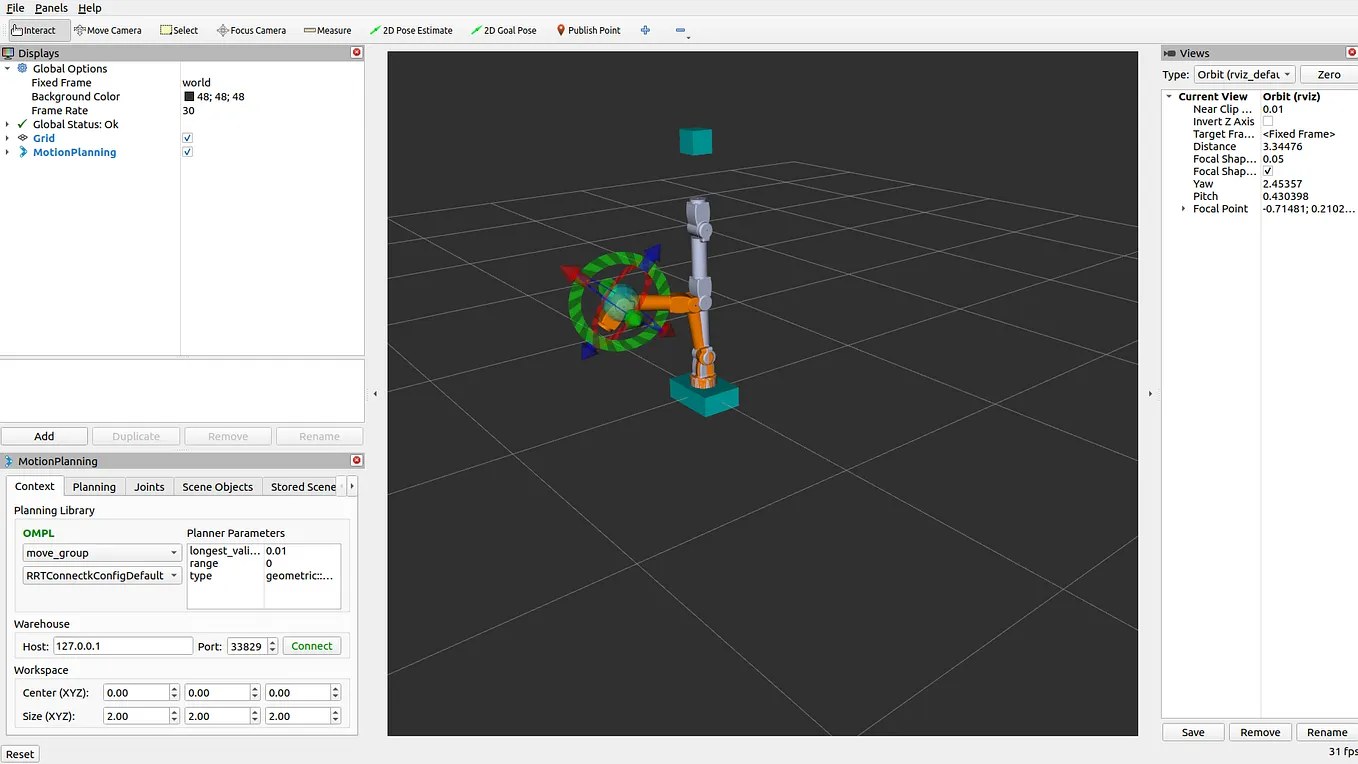Select the Interact tool
Image resolution: width=1358 pixels, height=764 pixels.
click(39, 30)
